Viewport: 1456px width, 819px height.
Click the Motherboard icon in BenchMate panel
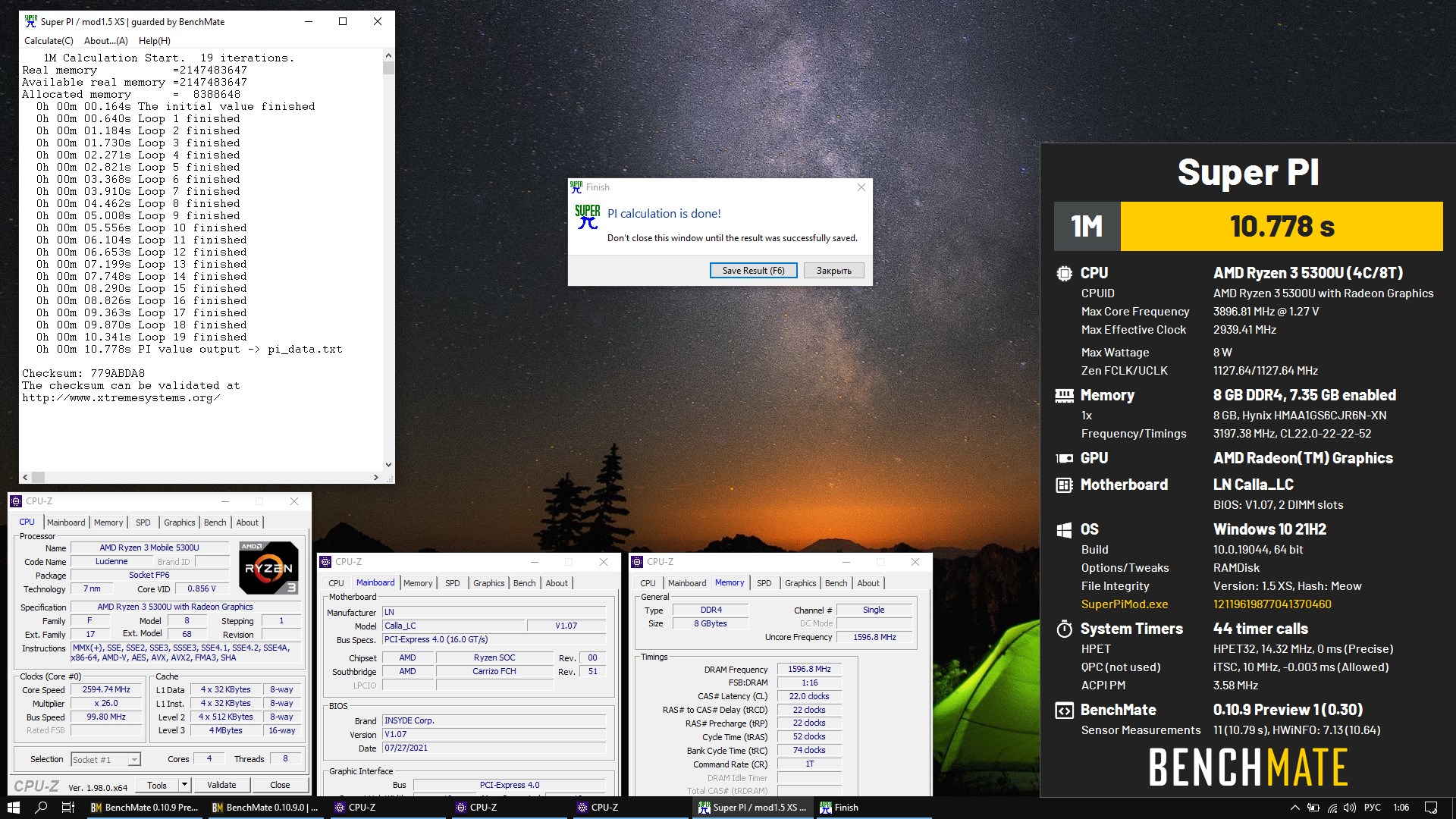[1064, 485]
